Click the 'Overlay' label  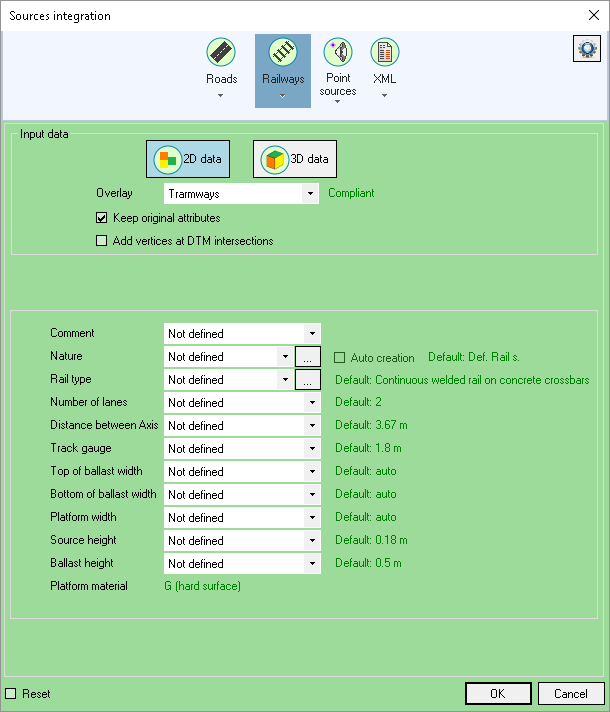click(114, 193)
